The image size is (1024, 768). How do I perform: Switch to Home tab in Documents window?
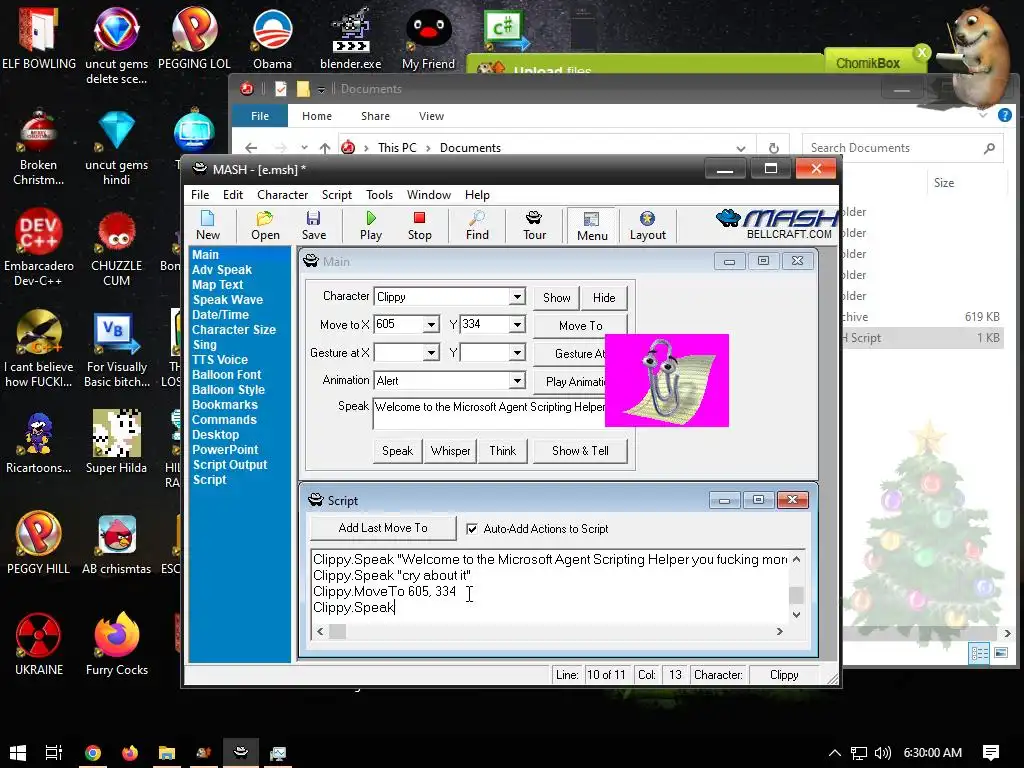pyautogui.click(x=317, y=116)
